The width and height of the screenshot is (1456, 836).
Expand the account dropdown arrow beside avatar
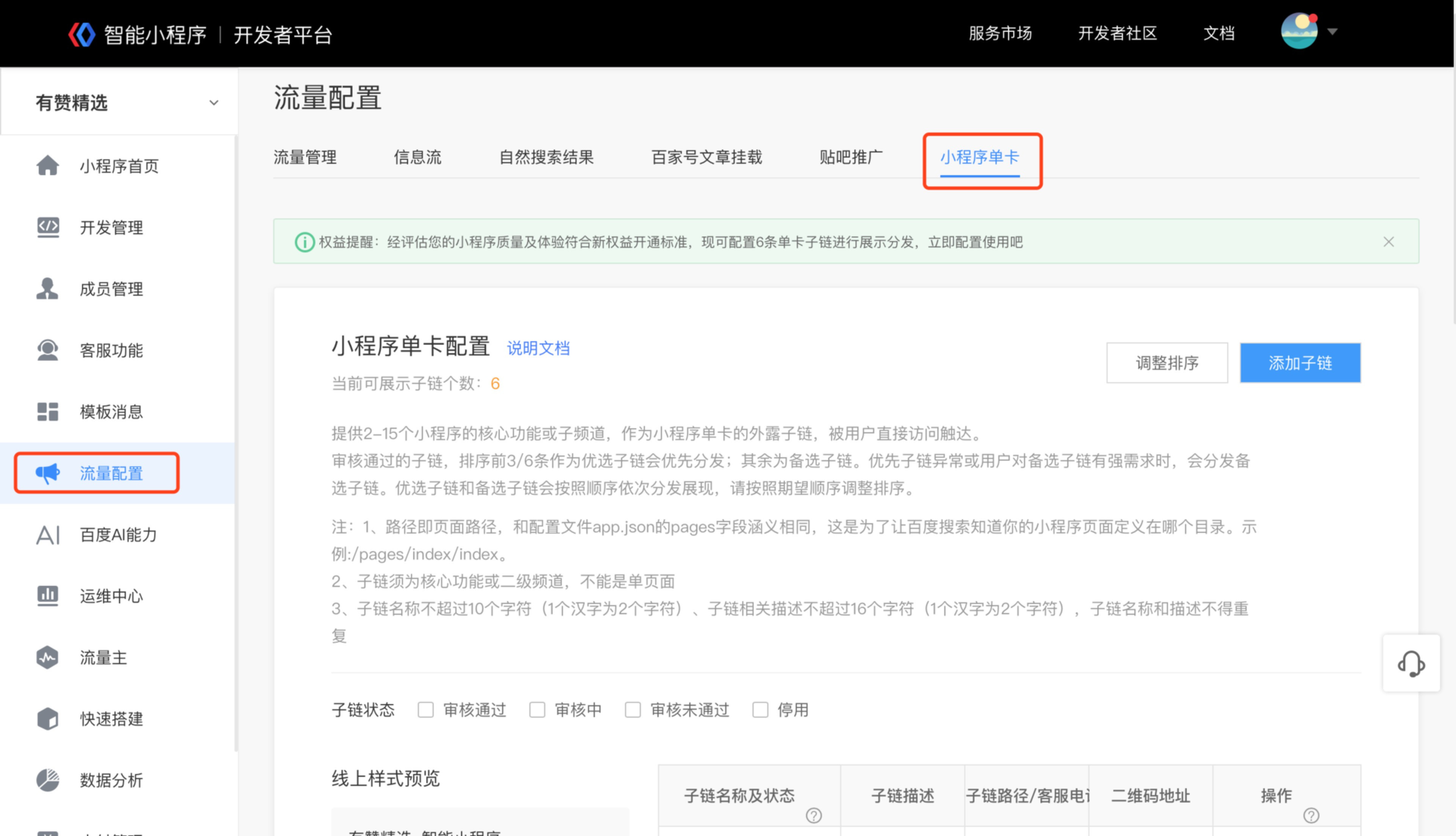click(1332, 32)
